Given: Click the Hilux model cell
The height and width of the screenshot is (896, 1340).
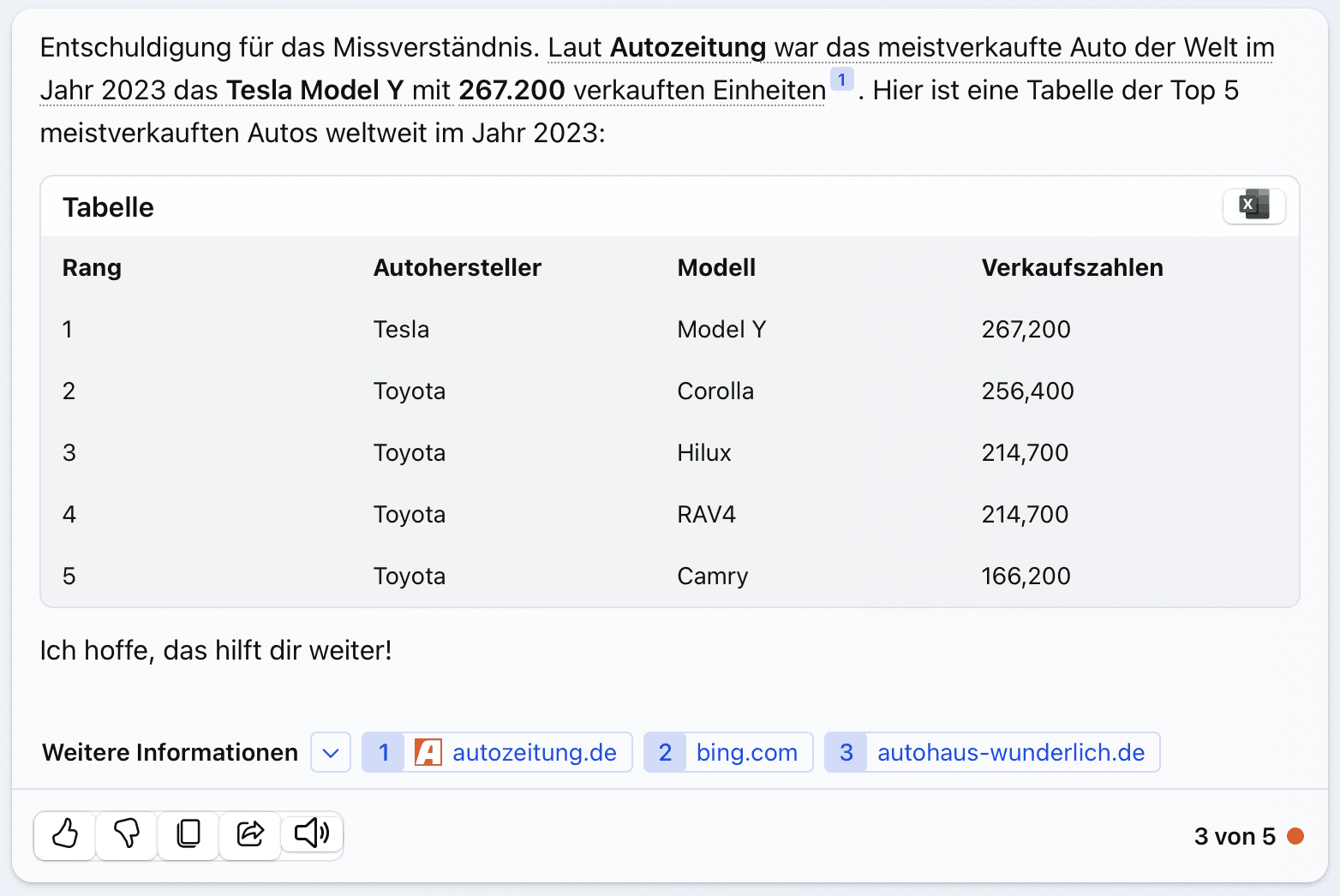Looking at the screenshot, I should coord(704,452).
